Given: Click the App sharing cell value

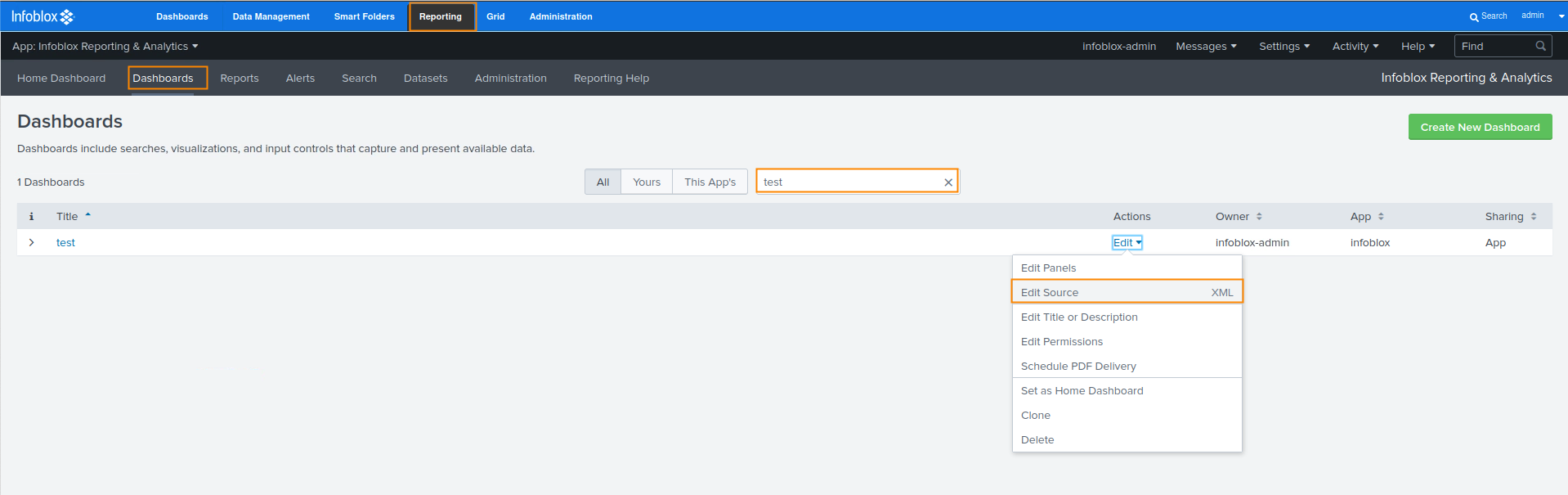Looking at the screenshot, I should (x=1495, y=243).
